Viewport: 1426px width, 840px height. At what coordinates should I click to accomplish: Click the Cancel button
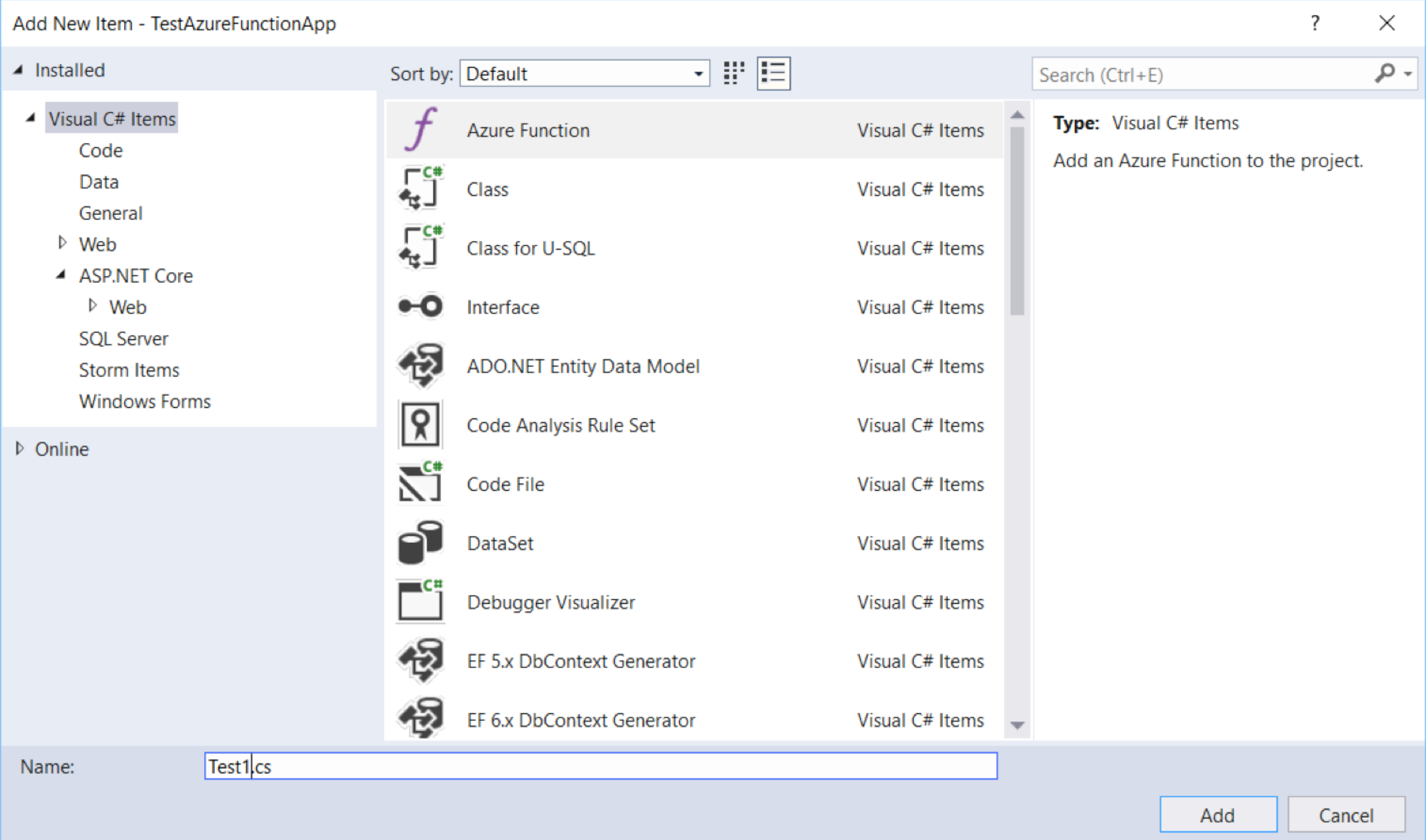(1346, 815)
